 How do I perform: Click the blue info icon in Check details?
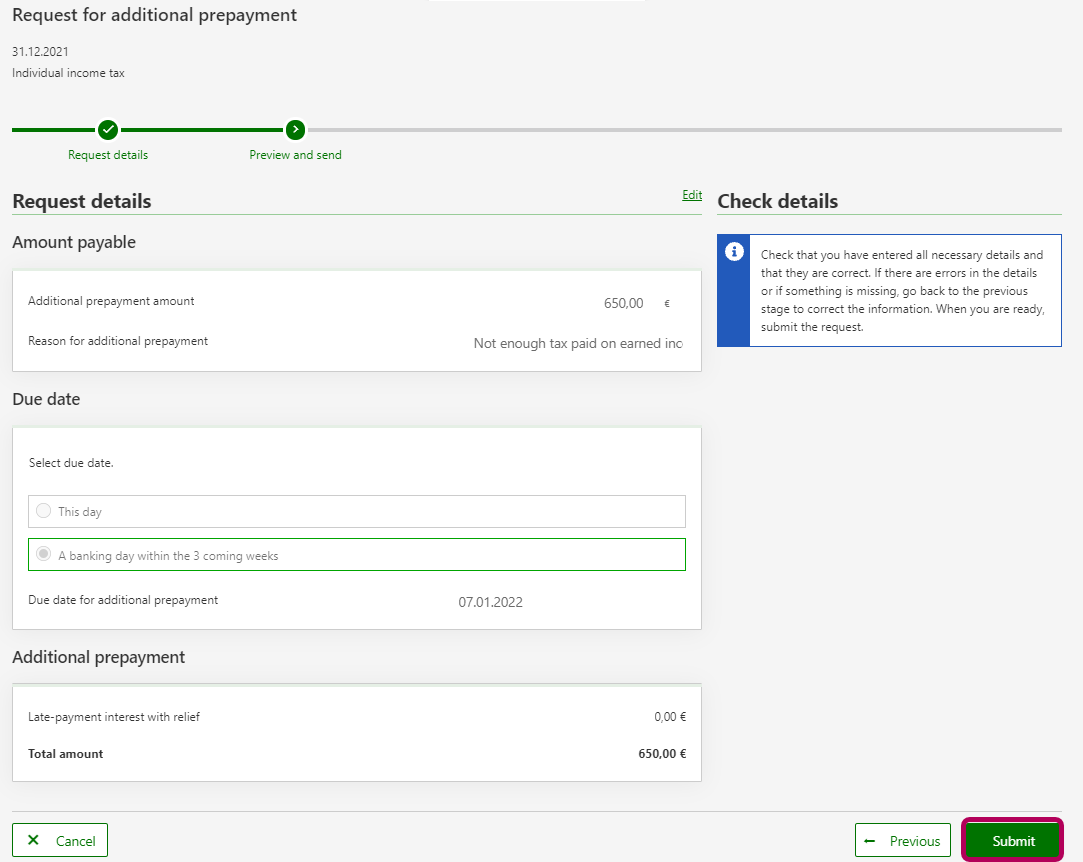pos(733,251)
